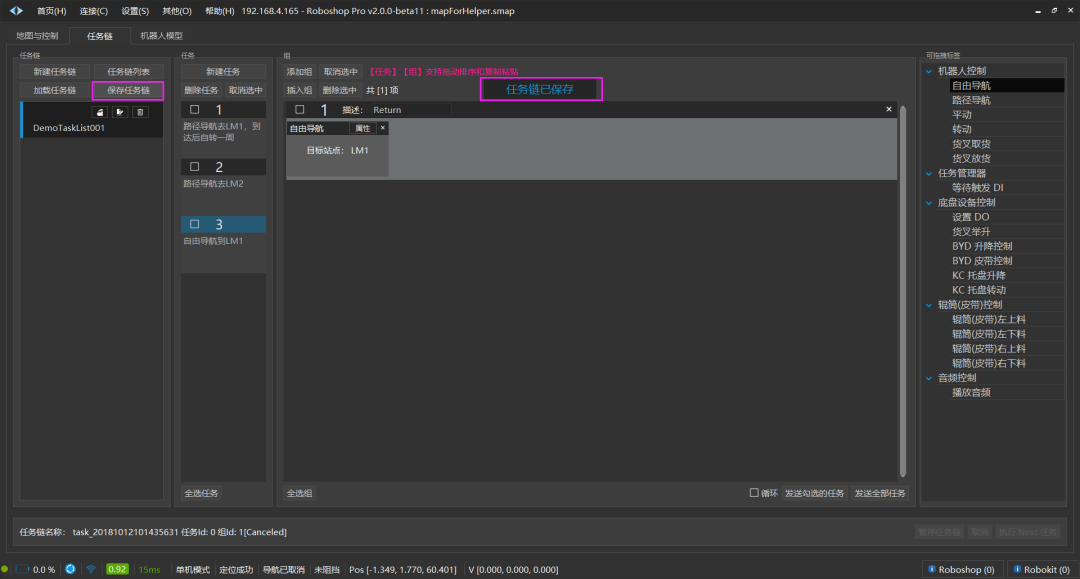Click the 删除任务 button

pyautogui.click(x=201, y=90)
